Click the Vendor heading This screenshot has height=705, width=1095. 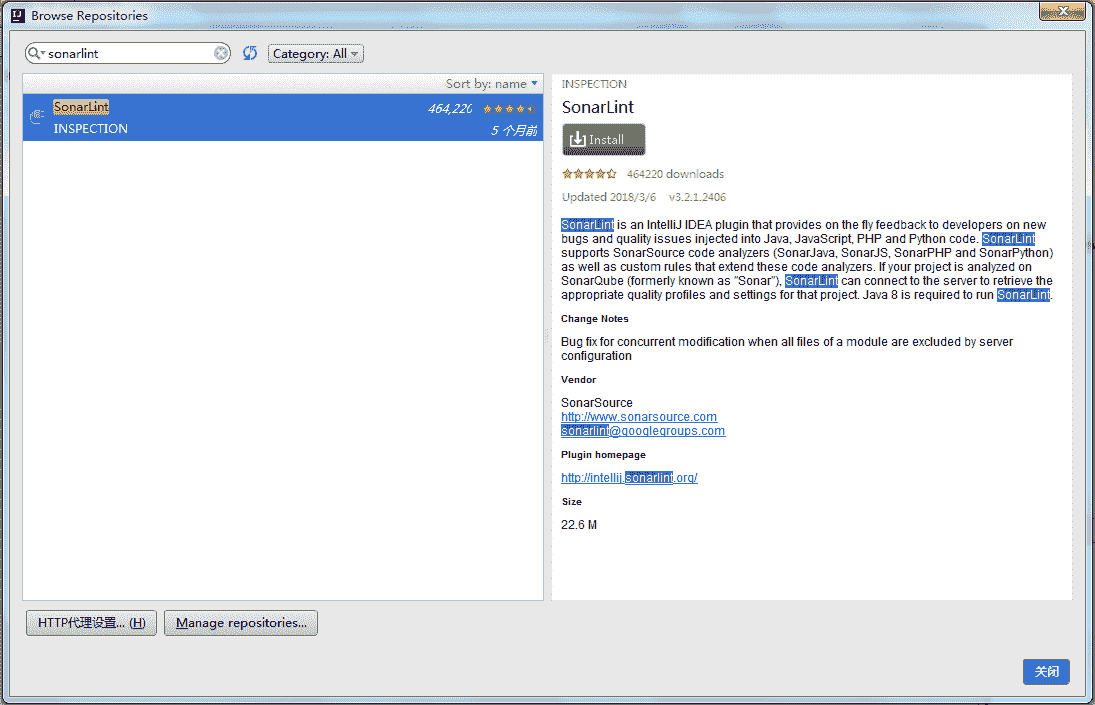click(579, 380)
